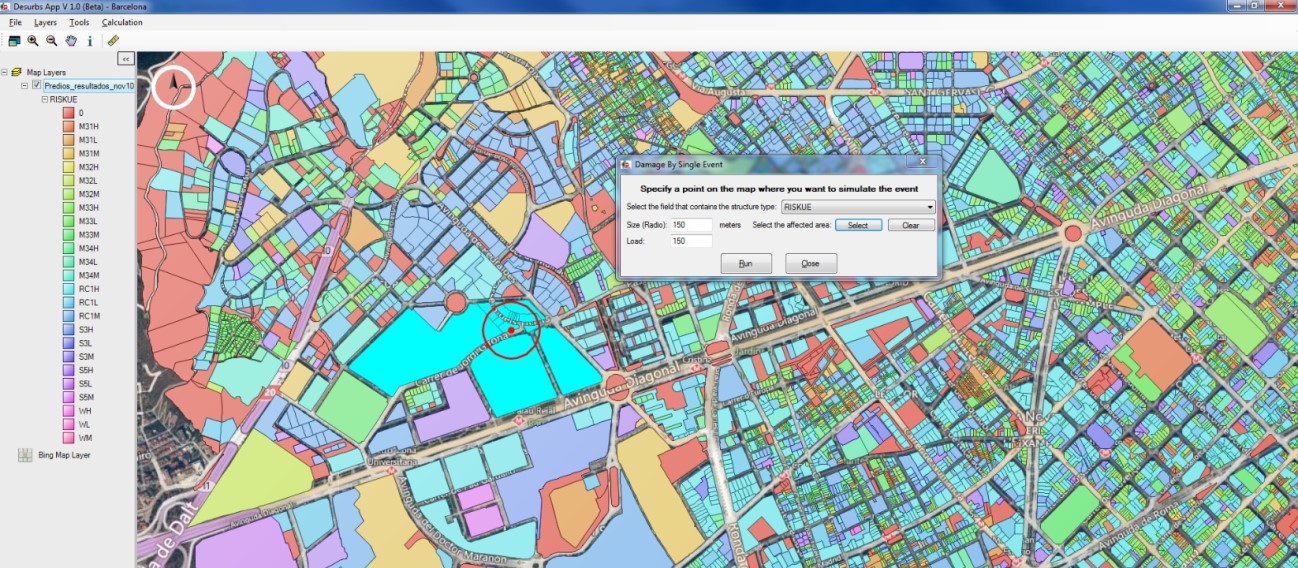Click the north arrow compass on the map
This screenshot has width=1298, height=568.
coord(174,87)
